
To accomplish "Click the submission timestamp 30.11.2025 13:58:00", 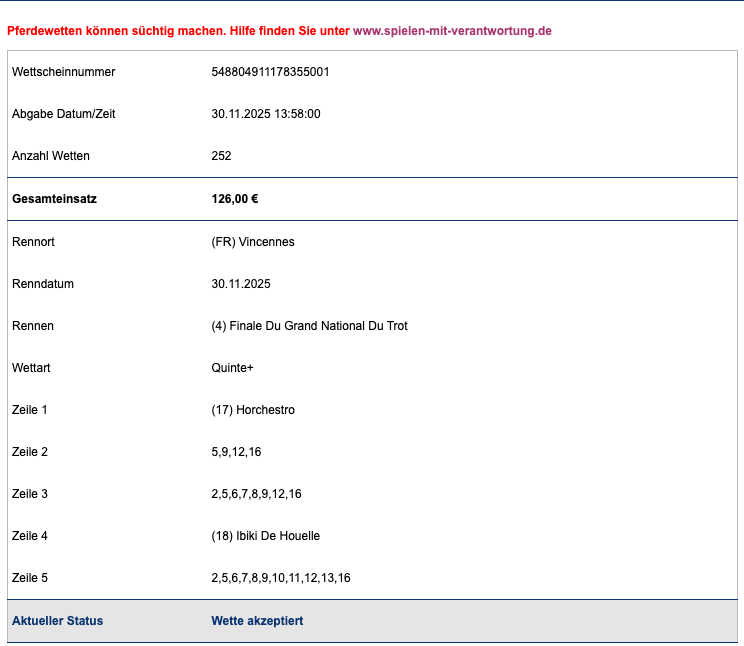I will (265, 114).
